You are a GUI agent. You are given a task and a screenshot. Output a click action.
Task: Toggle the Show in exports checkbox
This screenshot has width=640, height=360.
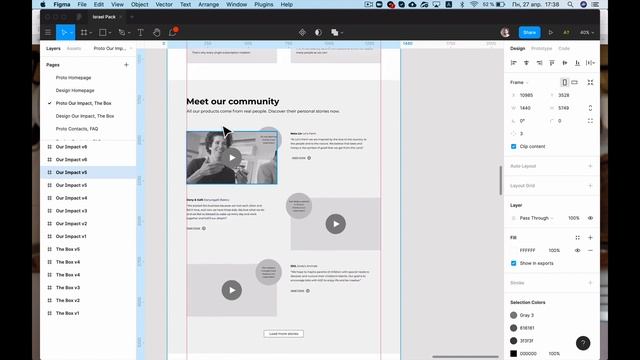[513, 263]
